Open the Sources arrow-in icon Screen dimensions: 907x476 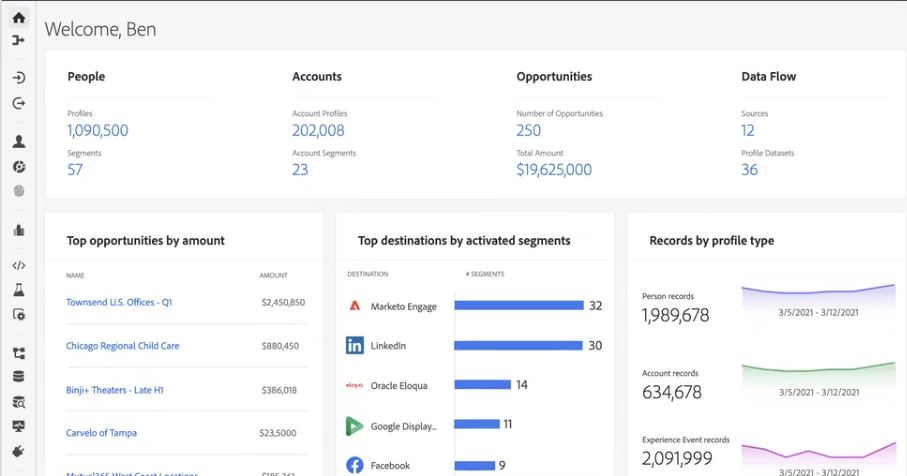[x=19, y=78]
